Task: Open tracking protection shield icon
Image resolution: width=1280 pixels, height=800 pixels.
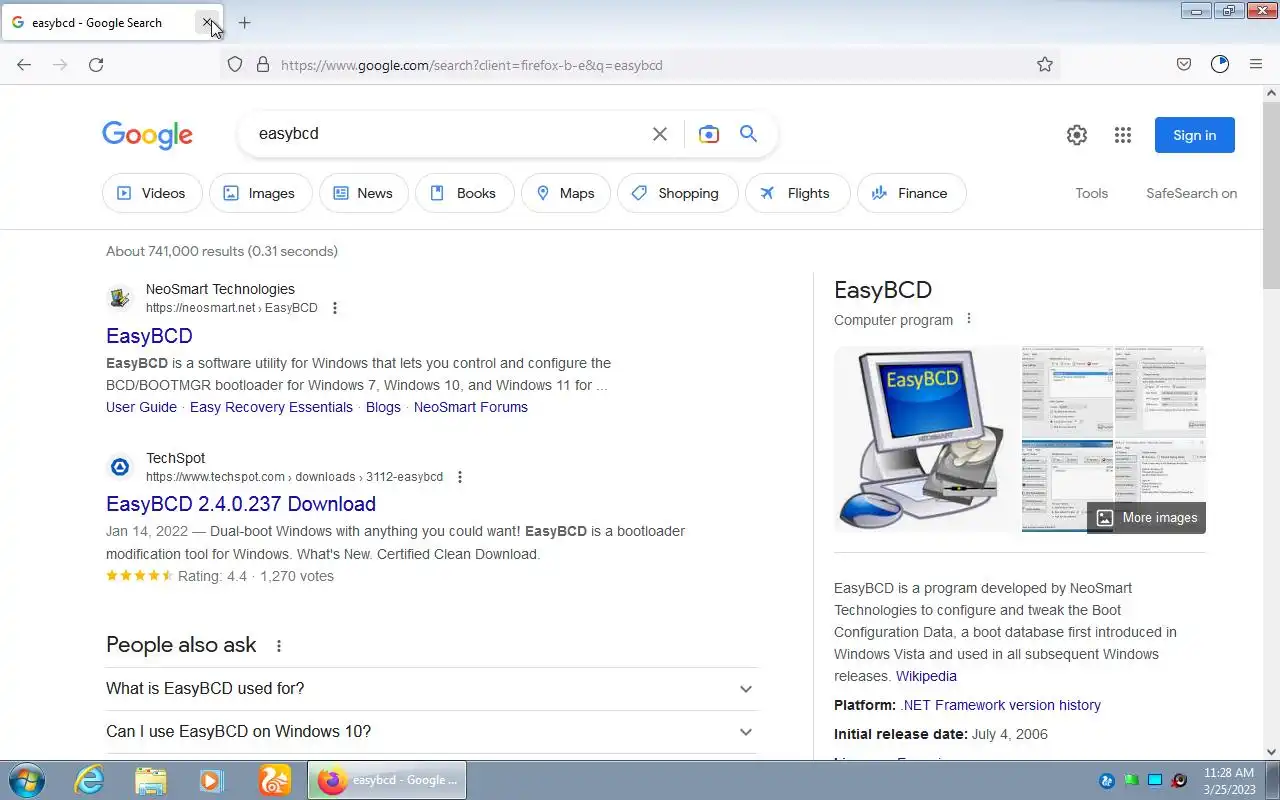Action: 235,64
